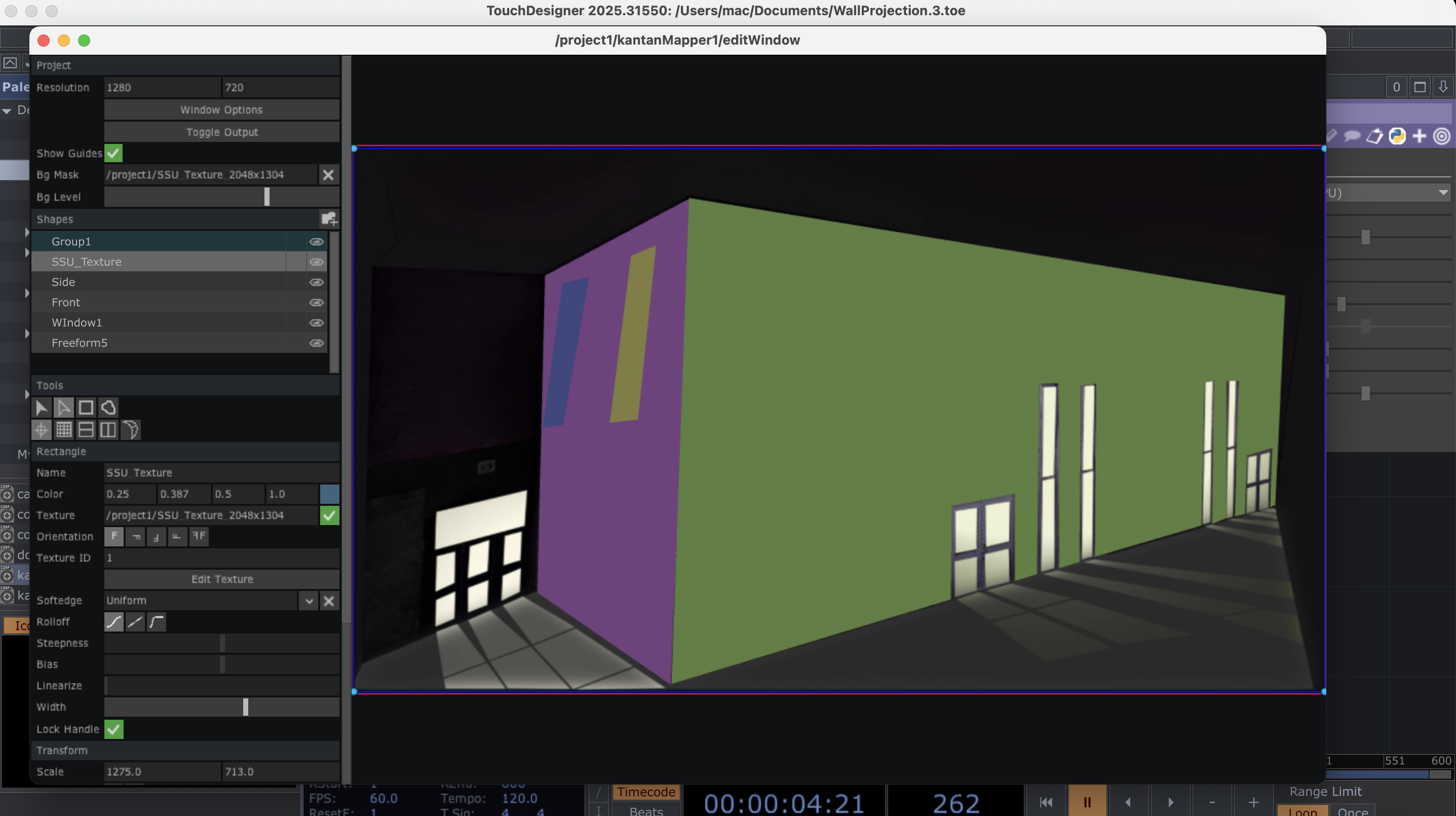Activate the grid mesh tool in Tools
Screen dimensions: 1456x816
64,429
